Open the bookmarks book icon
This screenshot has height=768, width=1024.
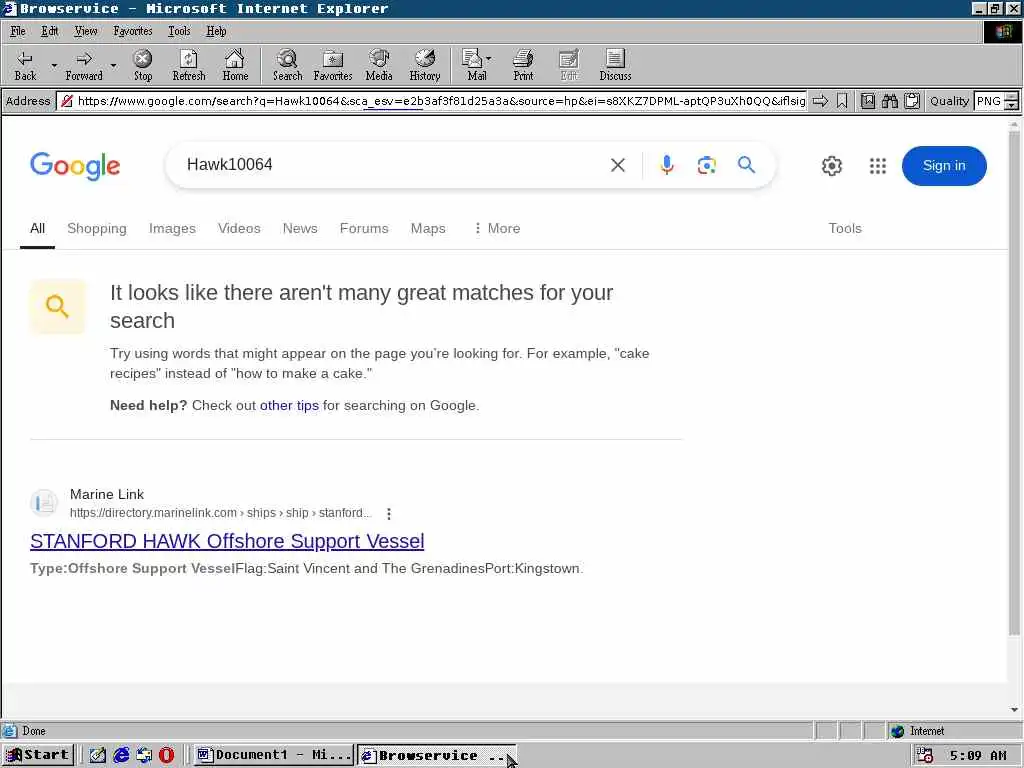click(868, 101)
